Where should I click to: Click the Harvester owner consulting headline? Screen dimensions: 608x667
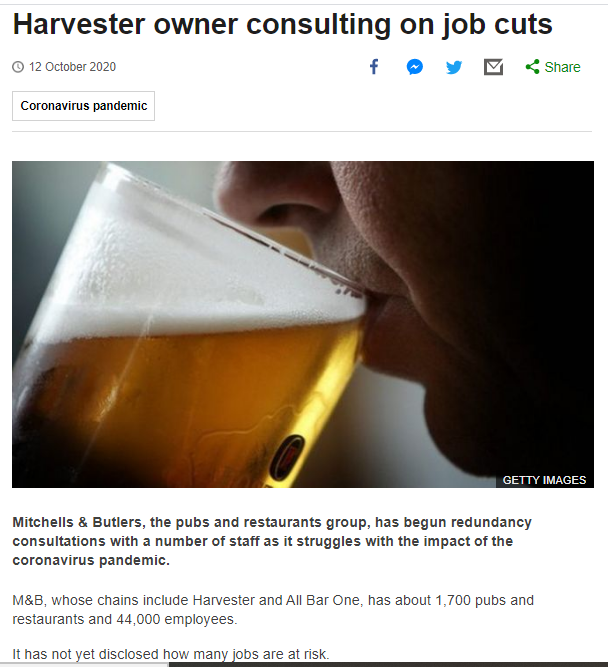coord(283,24)
